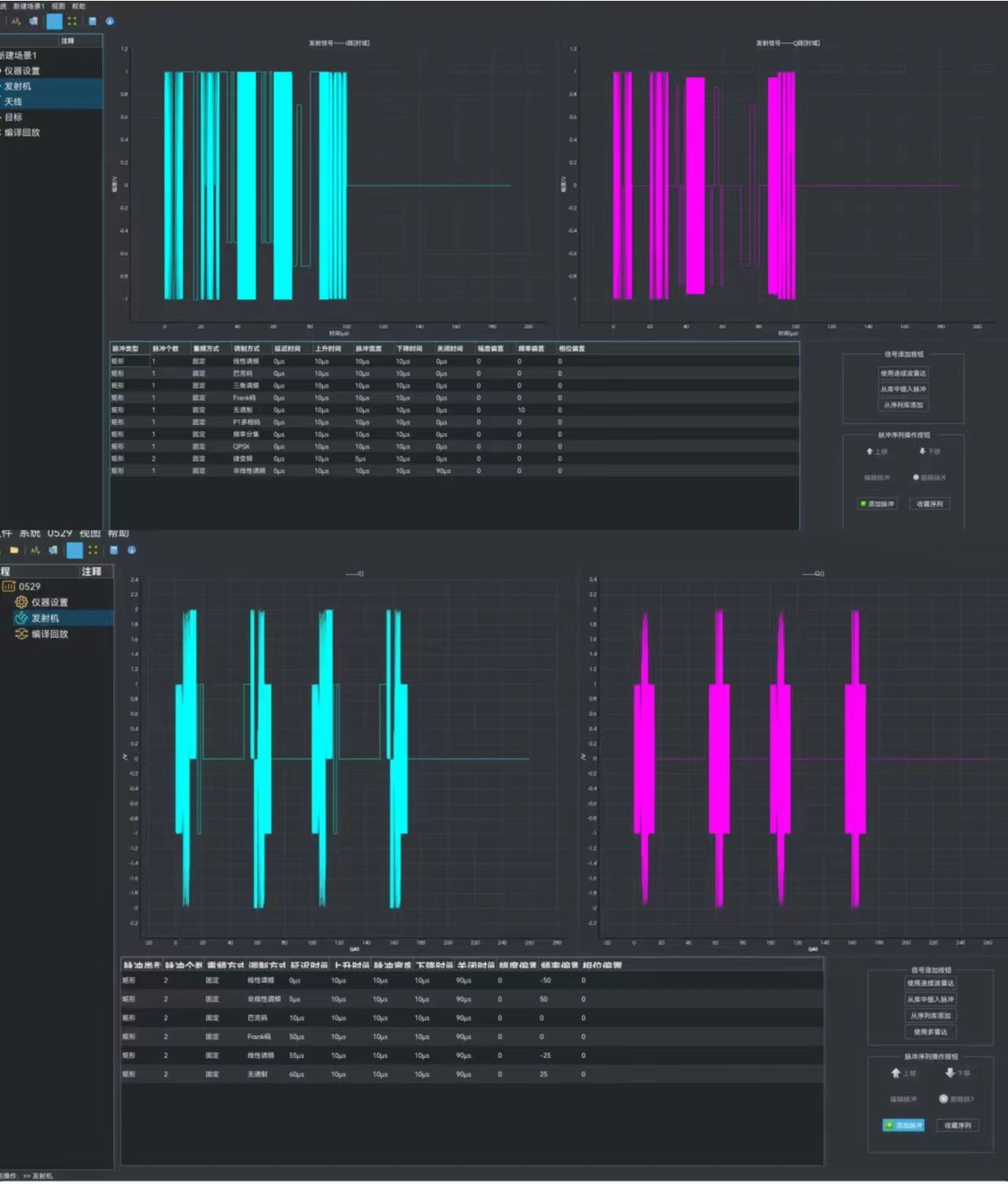Click 收藏序列 button in upper panel
This screenshot has height=1184, width=1008.
pos(929,504)
